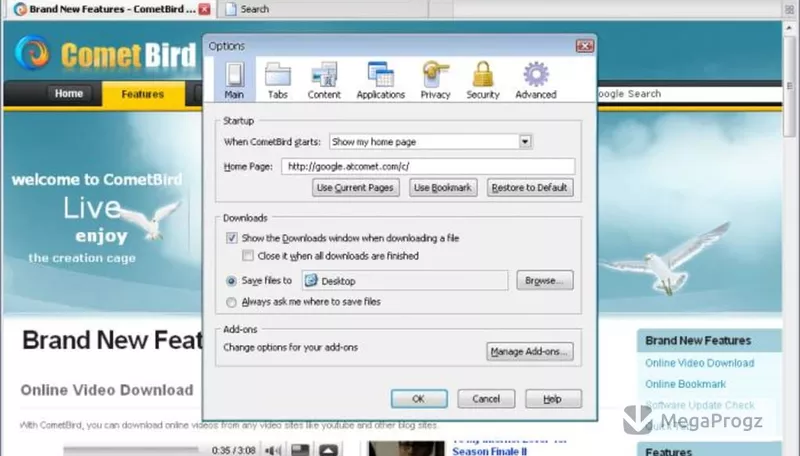
Task: Click the video thumbnail beside Season Finale
Action: [x=406, y=448]
